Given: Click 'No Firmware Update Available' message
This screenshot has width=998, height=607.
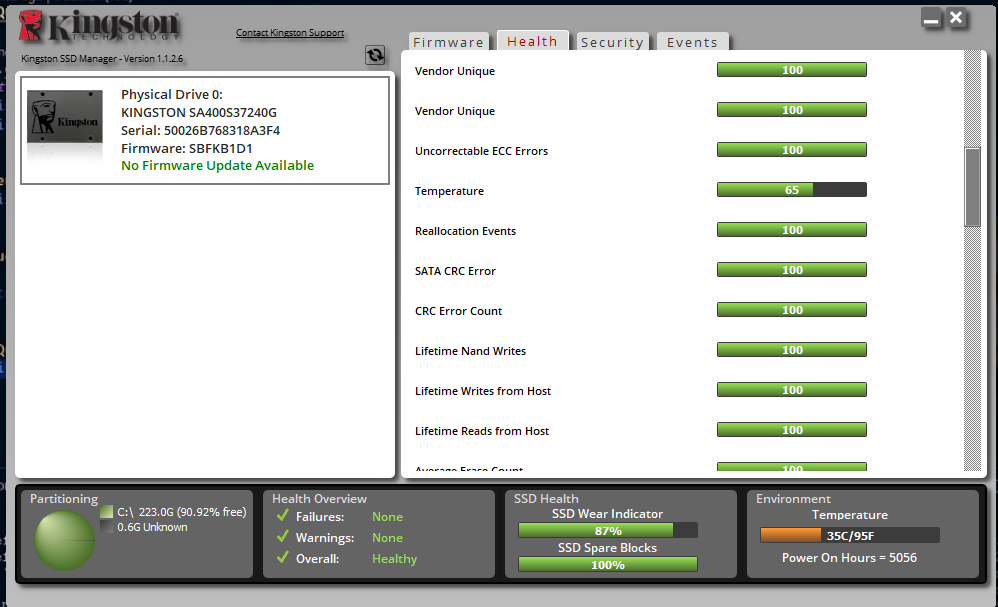Looking at the screenshot, I should tap(217, 165).
